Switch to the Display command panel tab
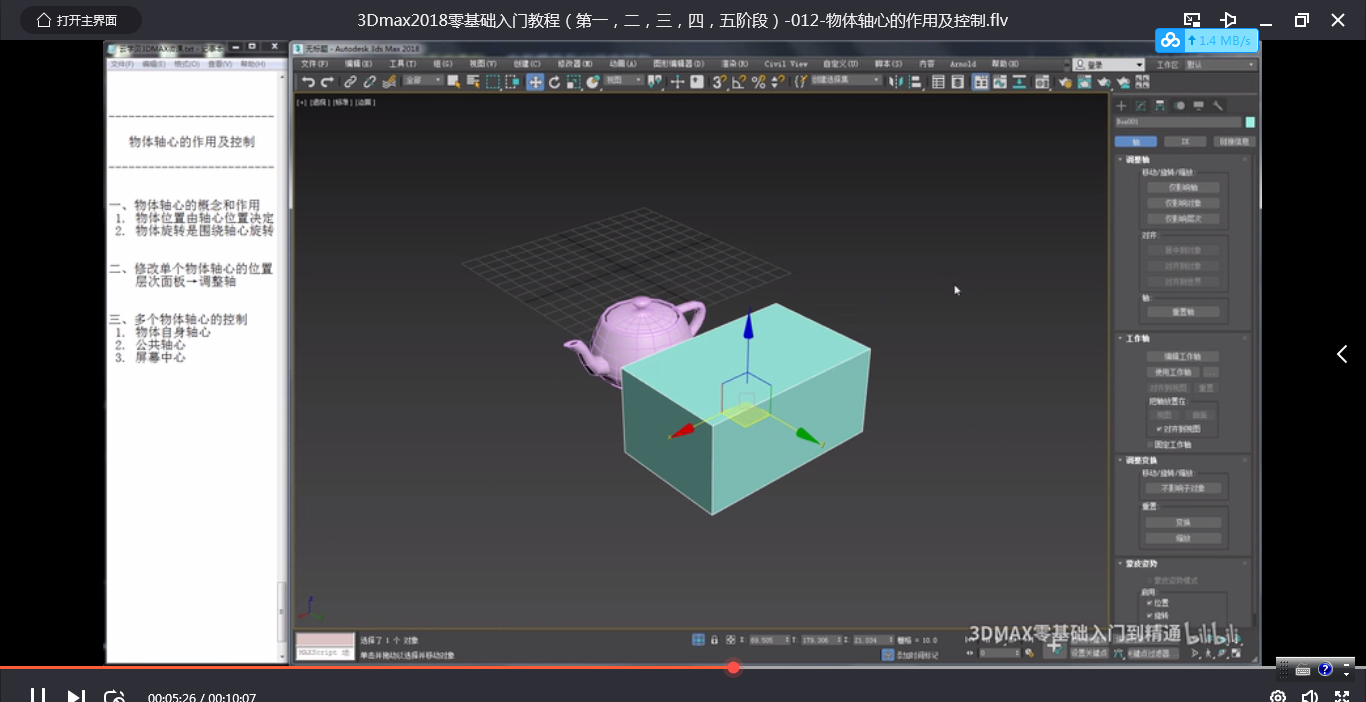Screen dimensions: 1366x702 pos(1199,106)
